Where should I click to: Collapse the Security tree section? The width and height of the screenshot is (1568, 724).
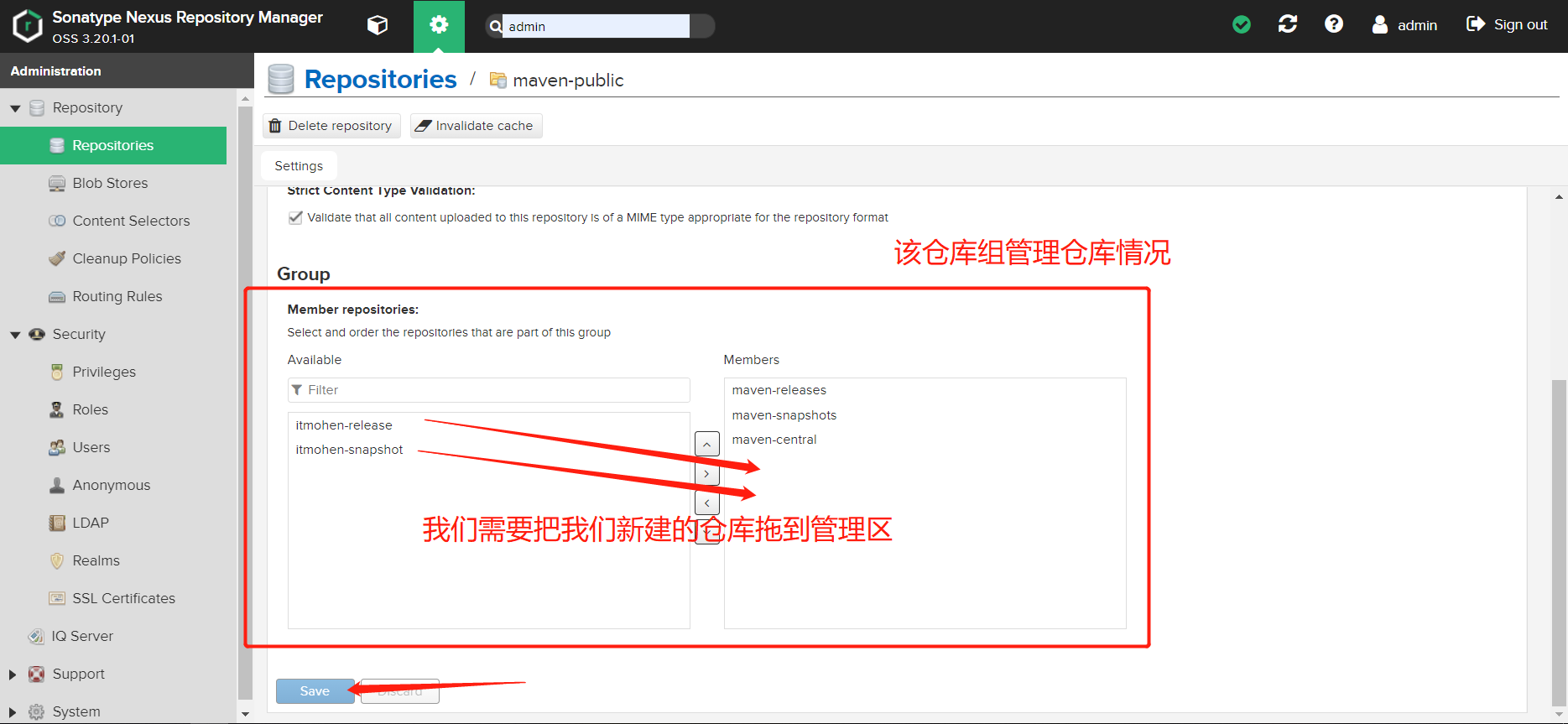coord(15,335)
